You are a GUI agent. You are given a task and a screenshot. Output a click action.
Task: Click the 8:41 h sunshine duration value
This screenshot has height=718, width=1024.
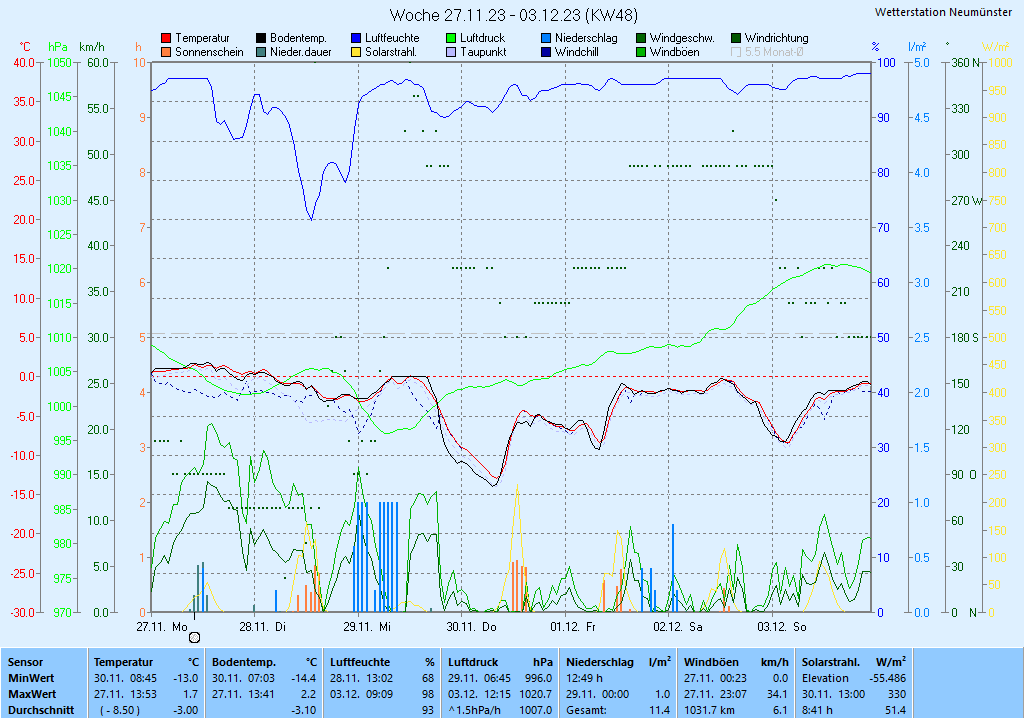coord(817,710)
